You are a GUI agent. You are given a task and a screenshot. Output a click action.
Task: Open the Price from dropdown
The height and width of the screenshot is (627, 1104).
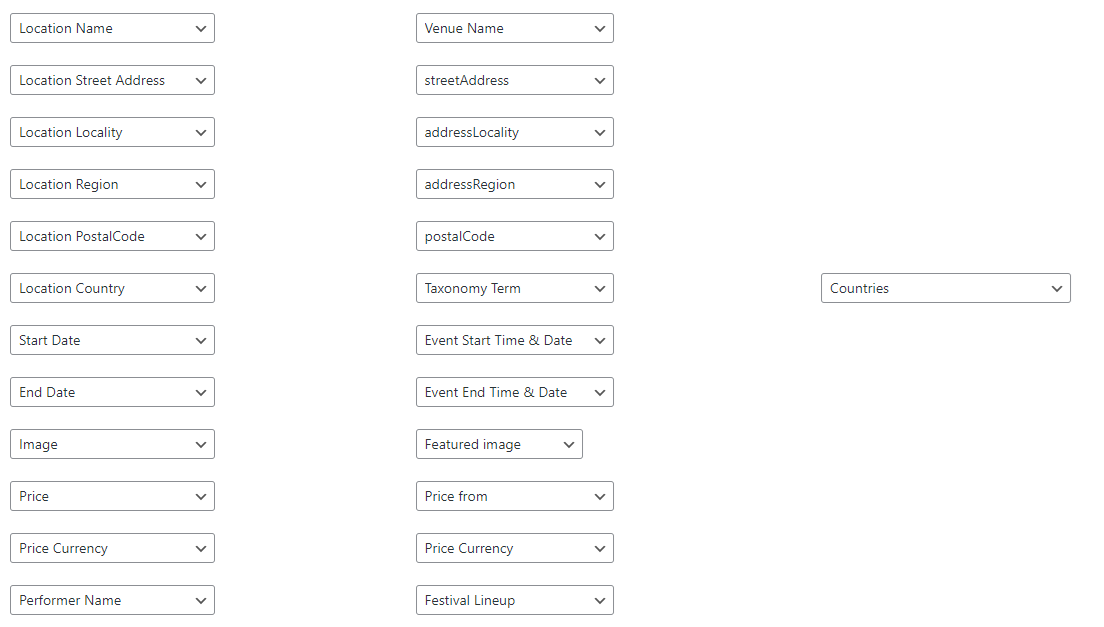[x=515, y=497]
